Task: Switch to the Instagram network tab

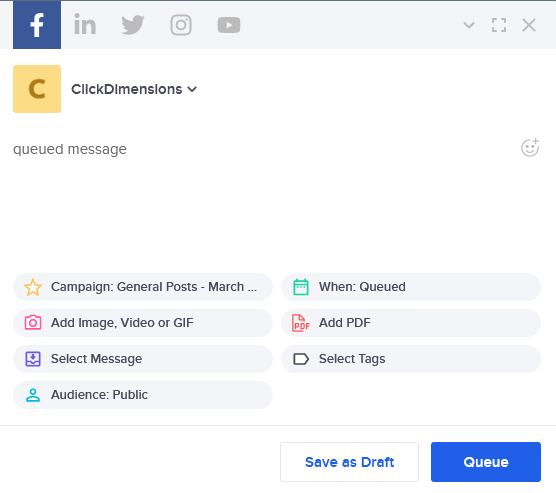Action: (x=181, y=25)
